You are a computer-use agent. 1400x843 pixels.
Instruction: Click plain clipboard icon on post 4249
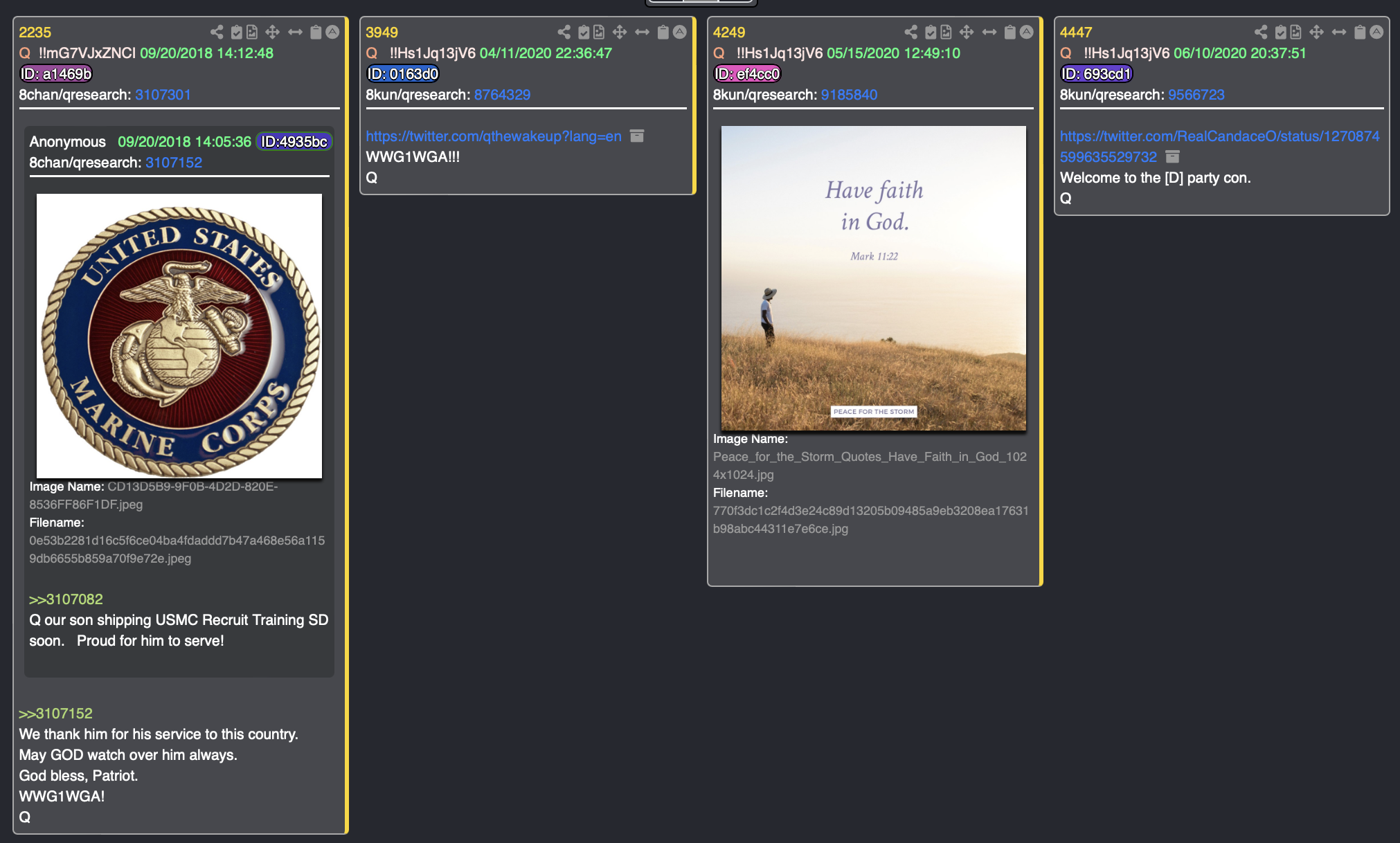point(1009,32)
